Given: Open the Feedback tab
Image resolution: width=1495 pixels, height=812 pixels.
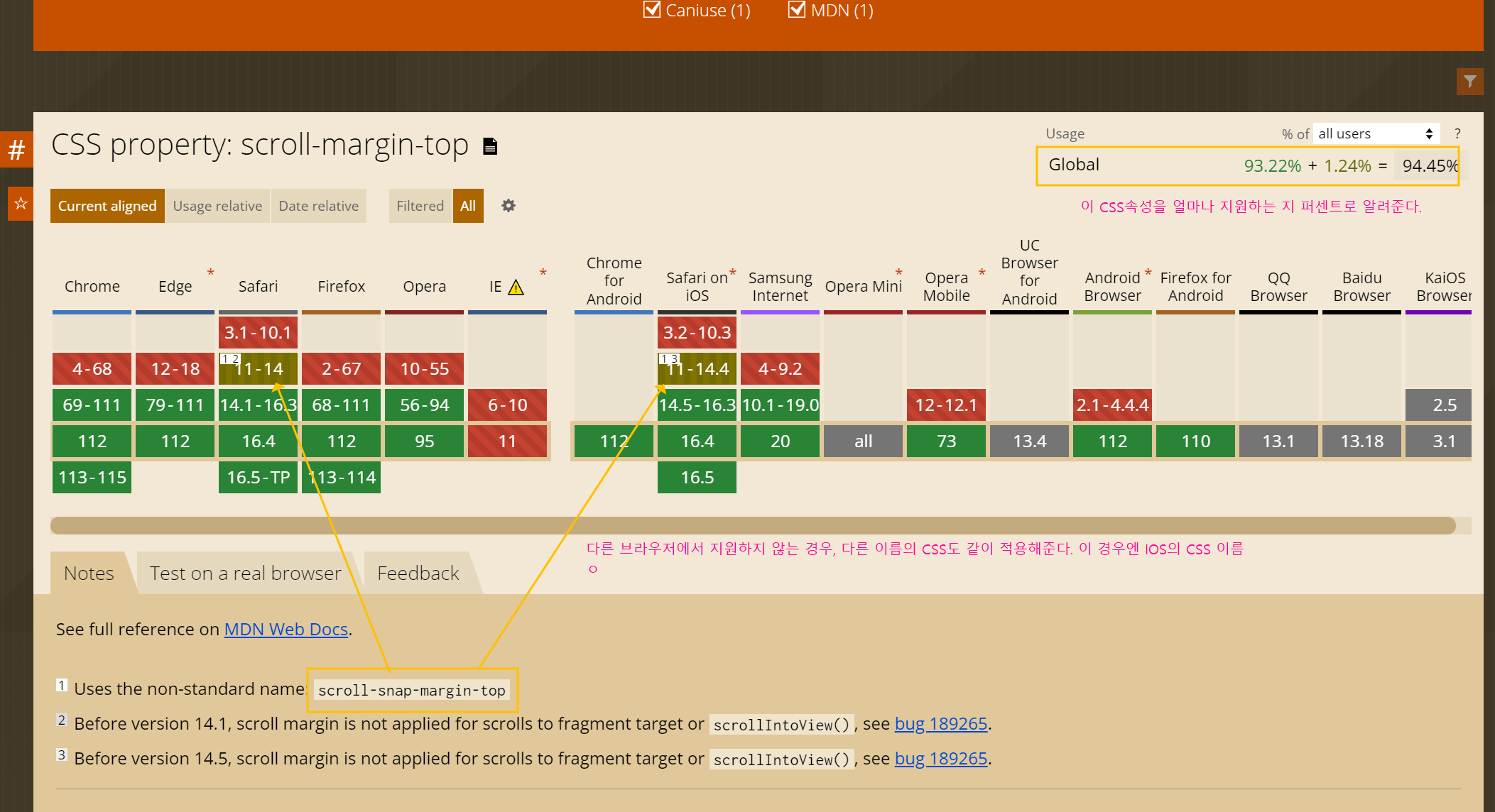Looking at the screenshot, I should click(418, 573).
